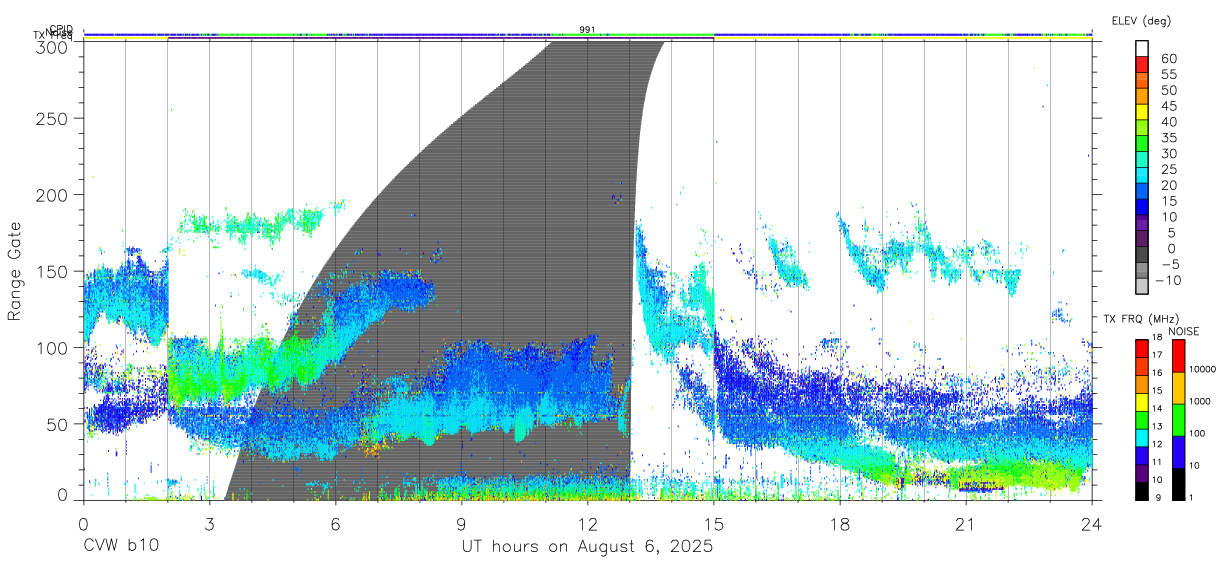
Task: Click the 'Range Gate' y-axis label
Action: (x=15, y=270)
